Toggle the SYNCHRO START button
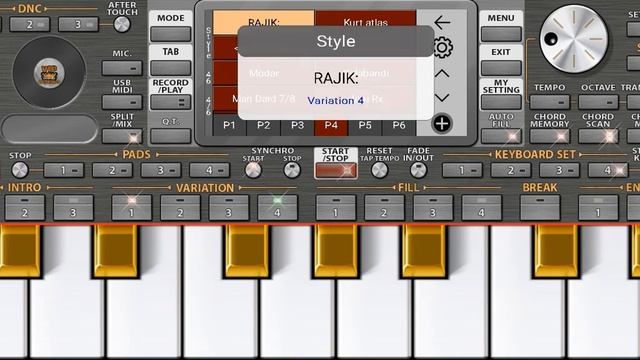 point(253,170)
